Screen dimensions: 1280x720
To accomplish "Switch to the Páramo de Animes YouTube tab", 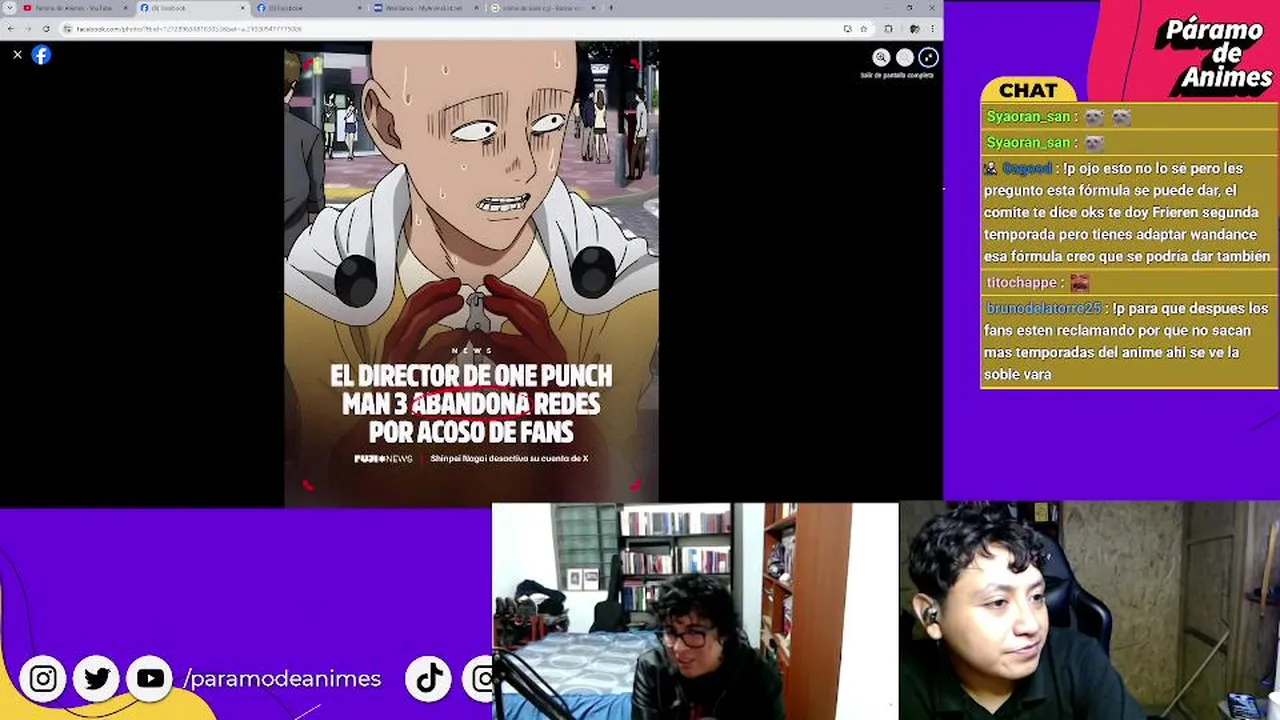I will coord(73,8).
